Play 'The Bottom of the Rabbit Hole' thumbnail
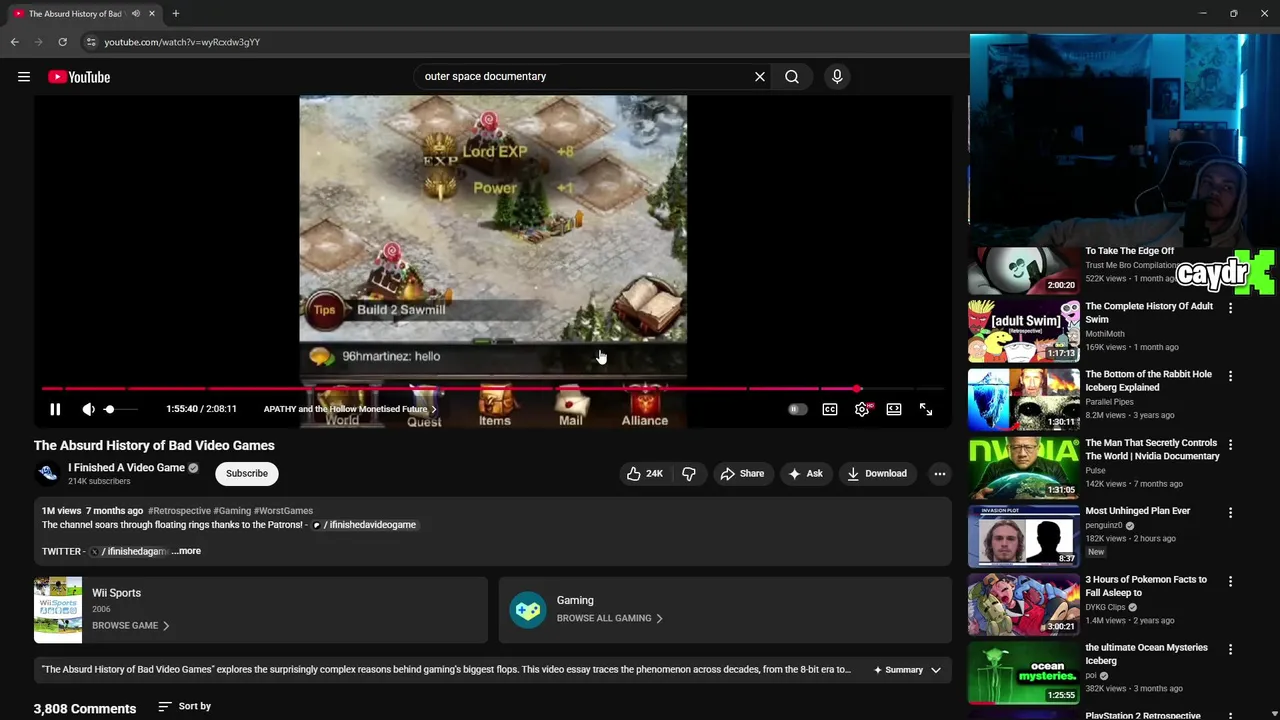Viewport: 1280px width, 720px height. point(1024,399)
